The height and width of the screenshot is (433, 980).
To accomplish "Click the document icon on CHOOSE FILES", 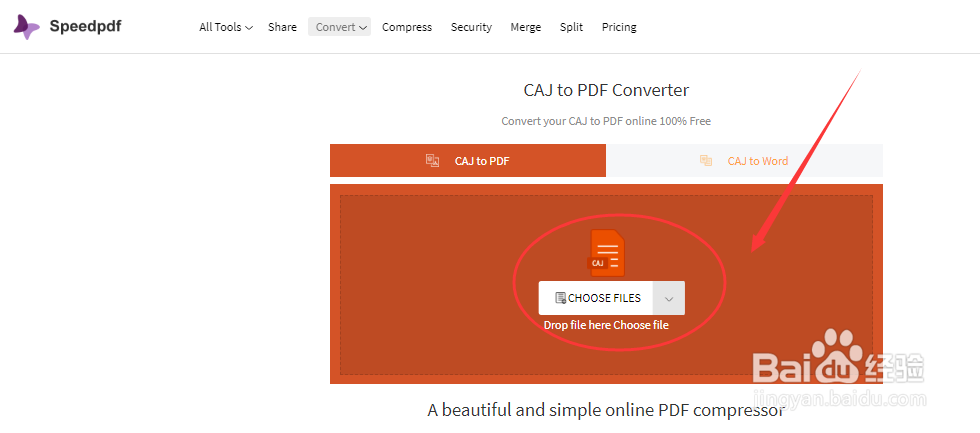I will point(560,298).
